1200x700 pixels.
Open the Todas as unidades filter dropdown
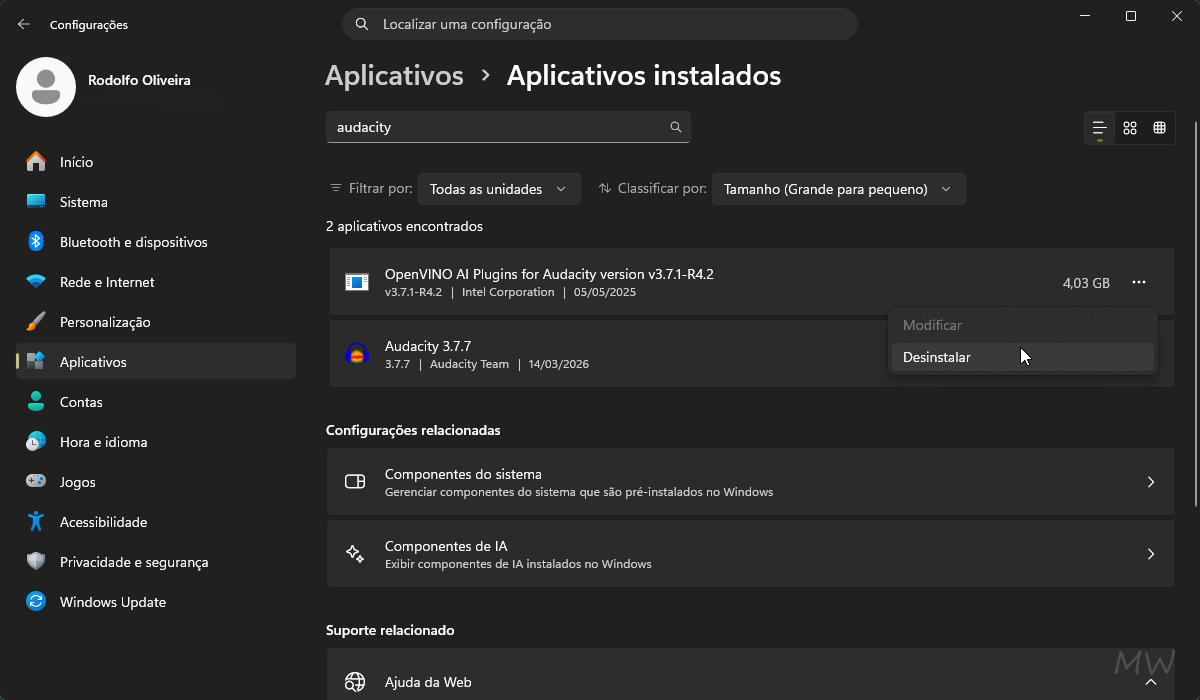pos(498,188)
